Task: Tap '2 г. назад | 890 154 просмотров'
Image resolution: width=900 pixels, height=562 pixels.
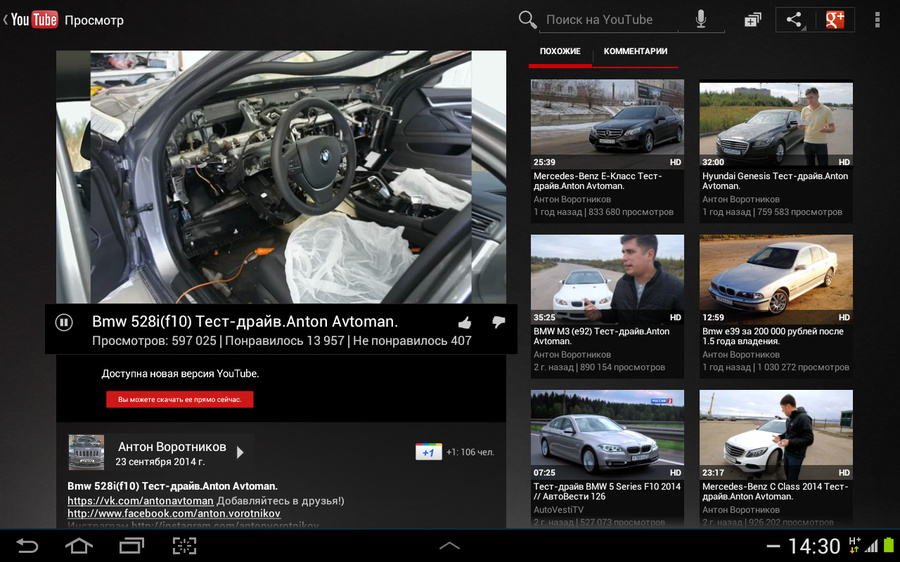Action: 599,367
